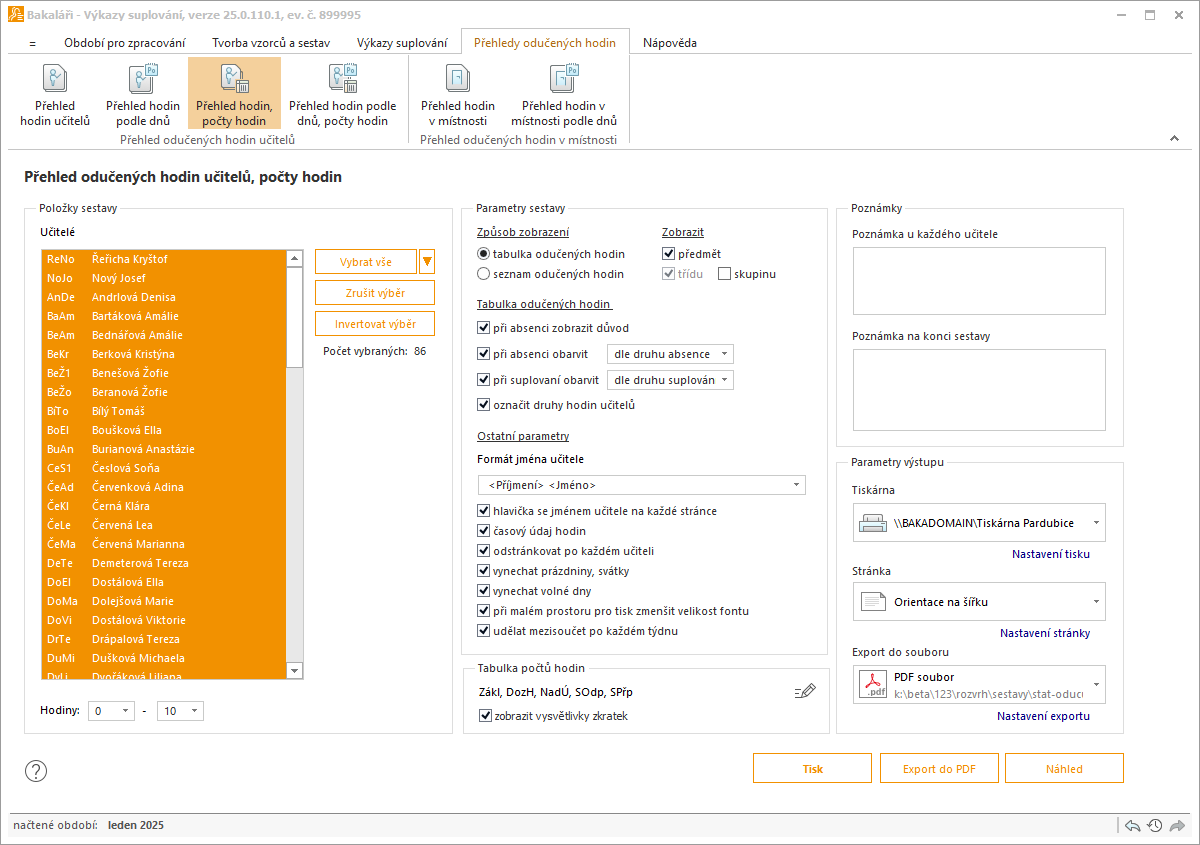The image size is (1200, 845).
Task: Select seznam odučených hodin radio button
Action: coord(484,274)
